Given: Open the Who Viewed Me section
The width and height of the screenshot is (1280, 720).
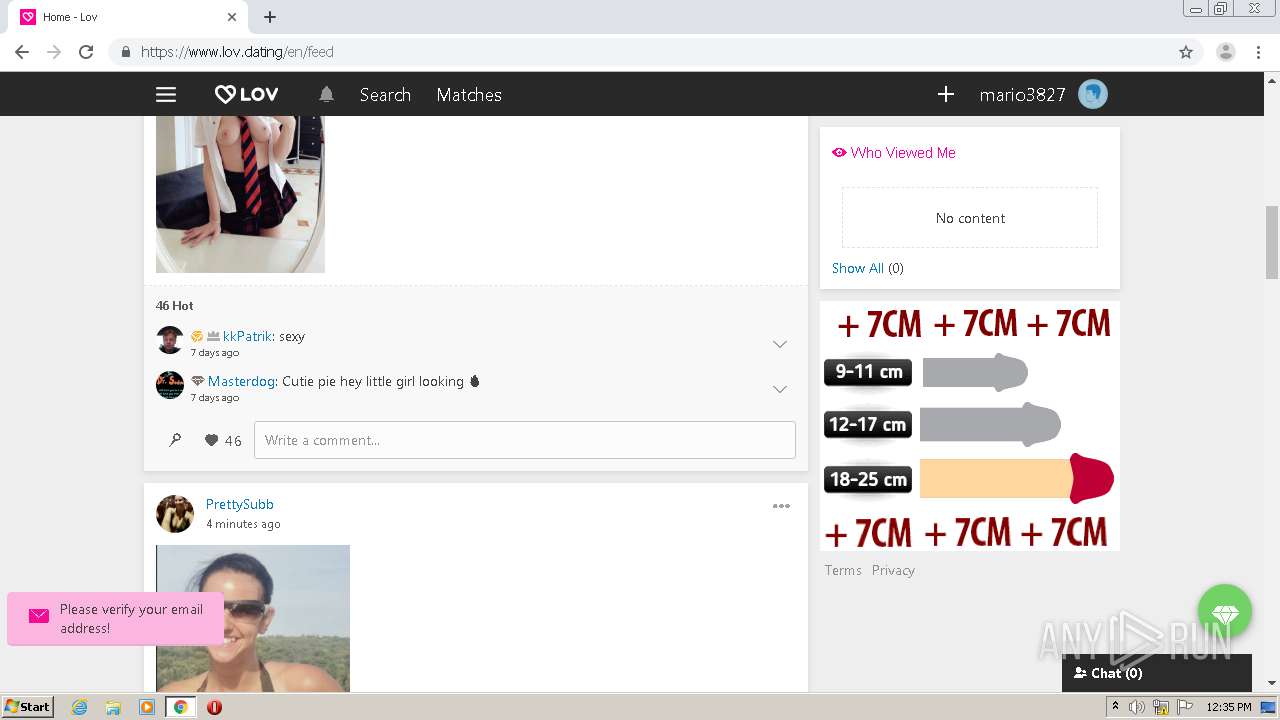Looking at the screenshot, I should pos(903,153).
